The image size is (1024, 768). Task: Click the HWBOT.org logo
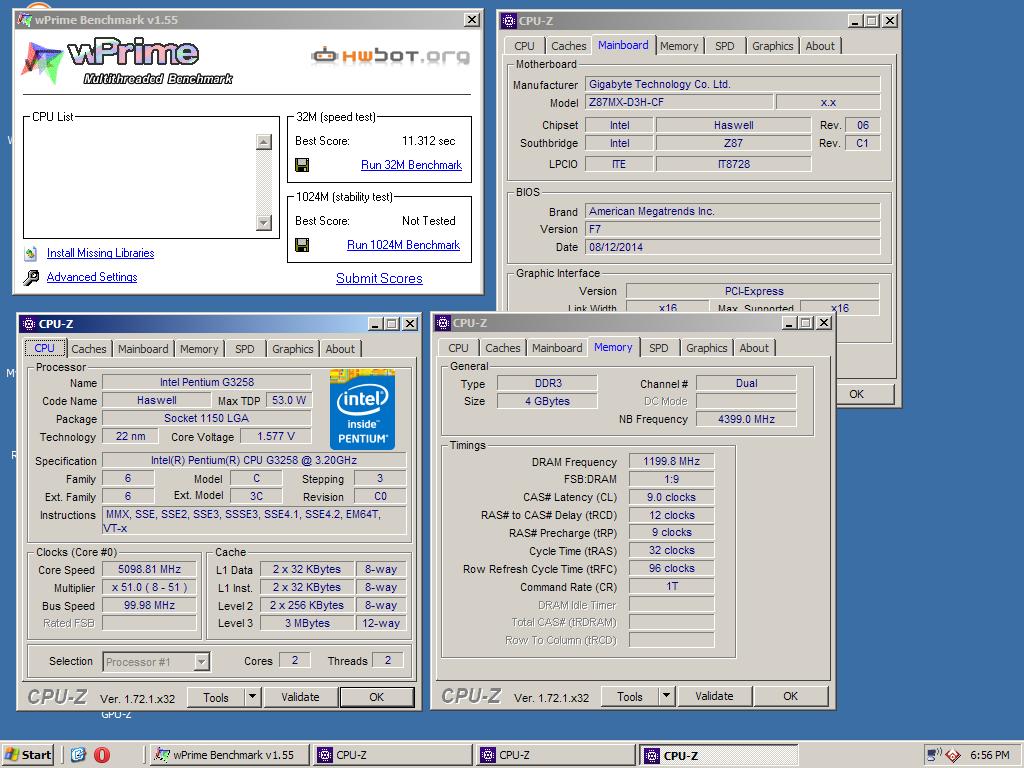tap(391, 56)
